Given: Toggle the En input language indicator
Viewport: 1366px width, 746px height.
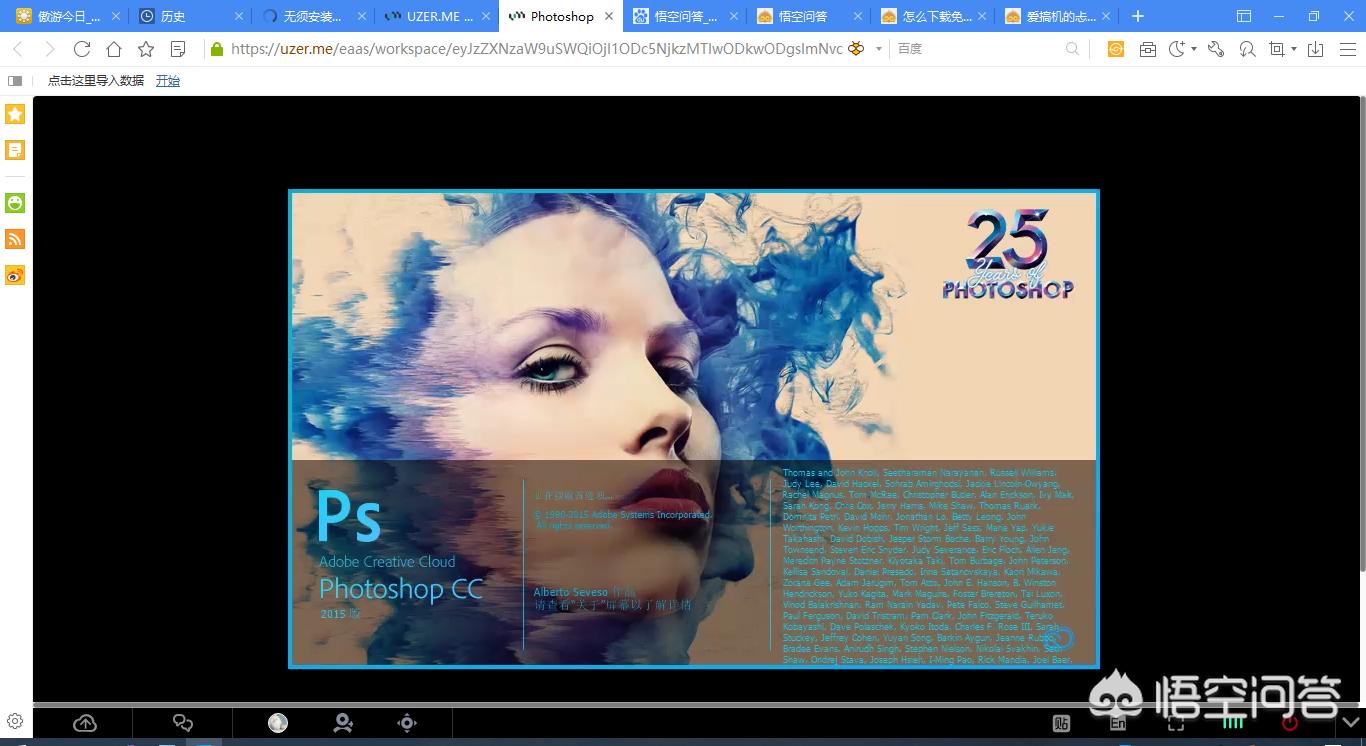Looking at the screenshot, I should click(x=1118, y=723).
